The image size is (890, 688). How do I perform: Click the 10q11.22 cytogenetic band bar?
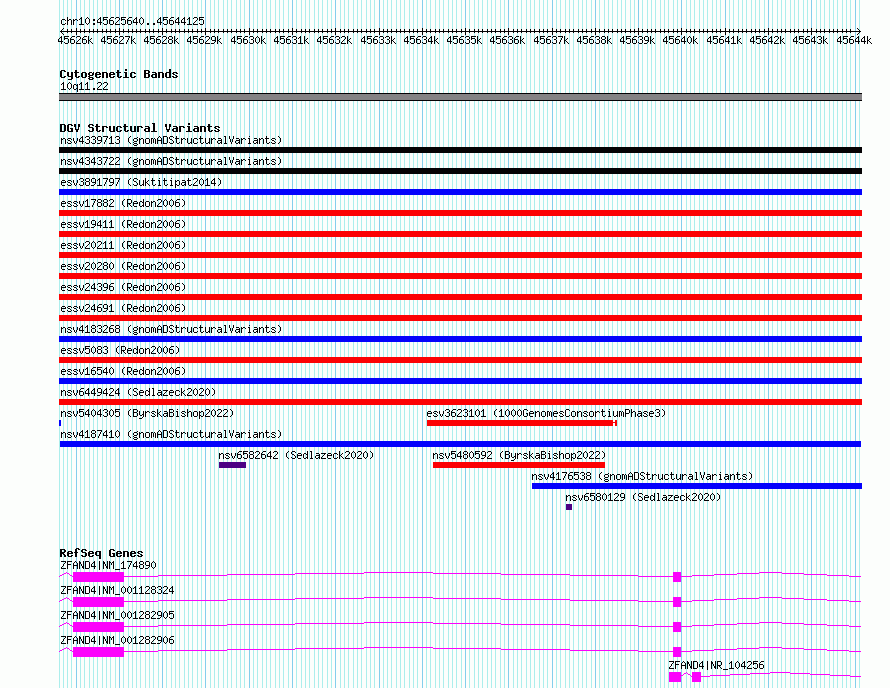pyautogui.click(x=460, y=97)
